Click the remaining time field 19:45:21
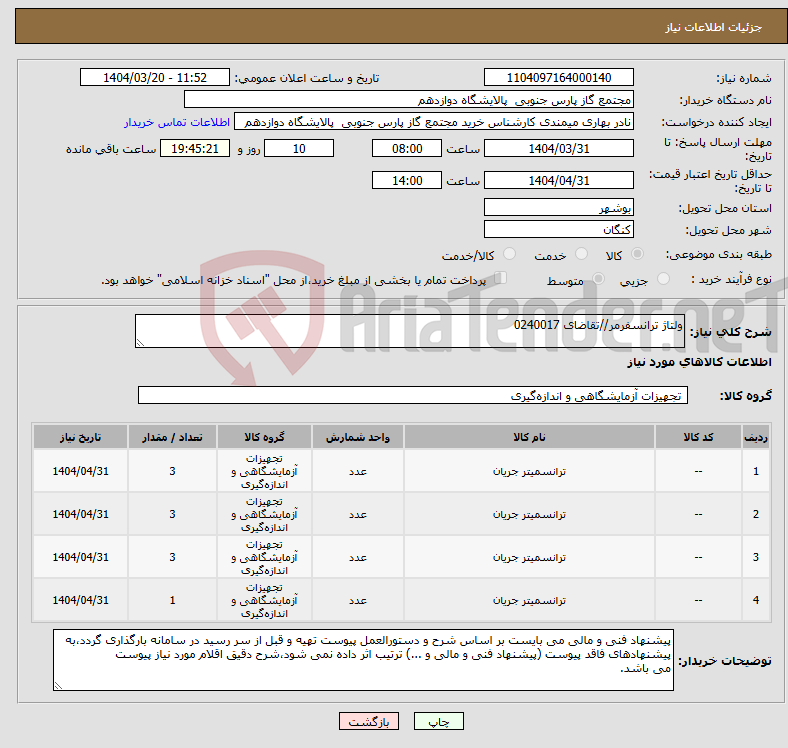The image size is (788, 748). [195, 148]
